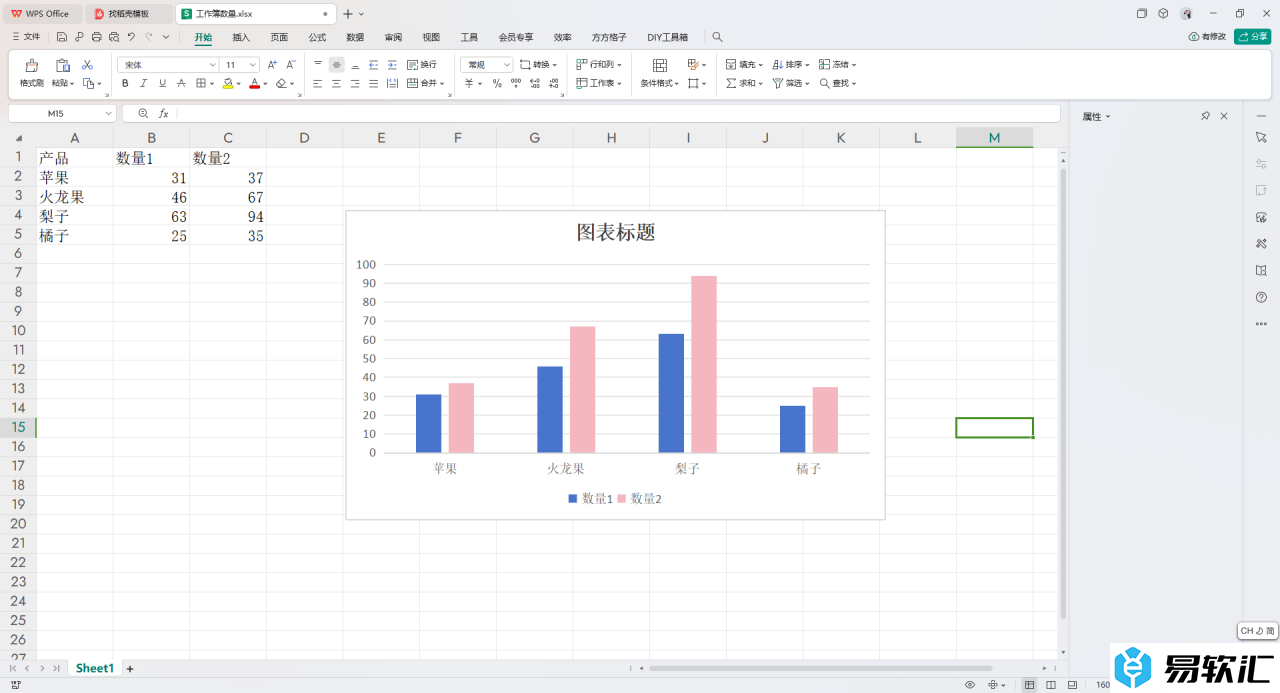1280x693 pixels.
Task: Click the Merge cells (合并) button
Action: 424,84
